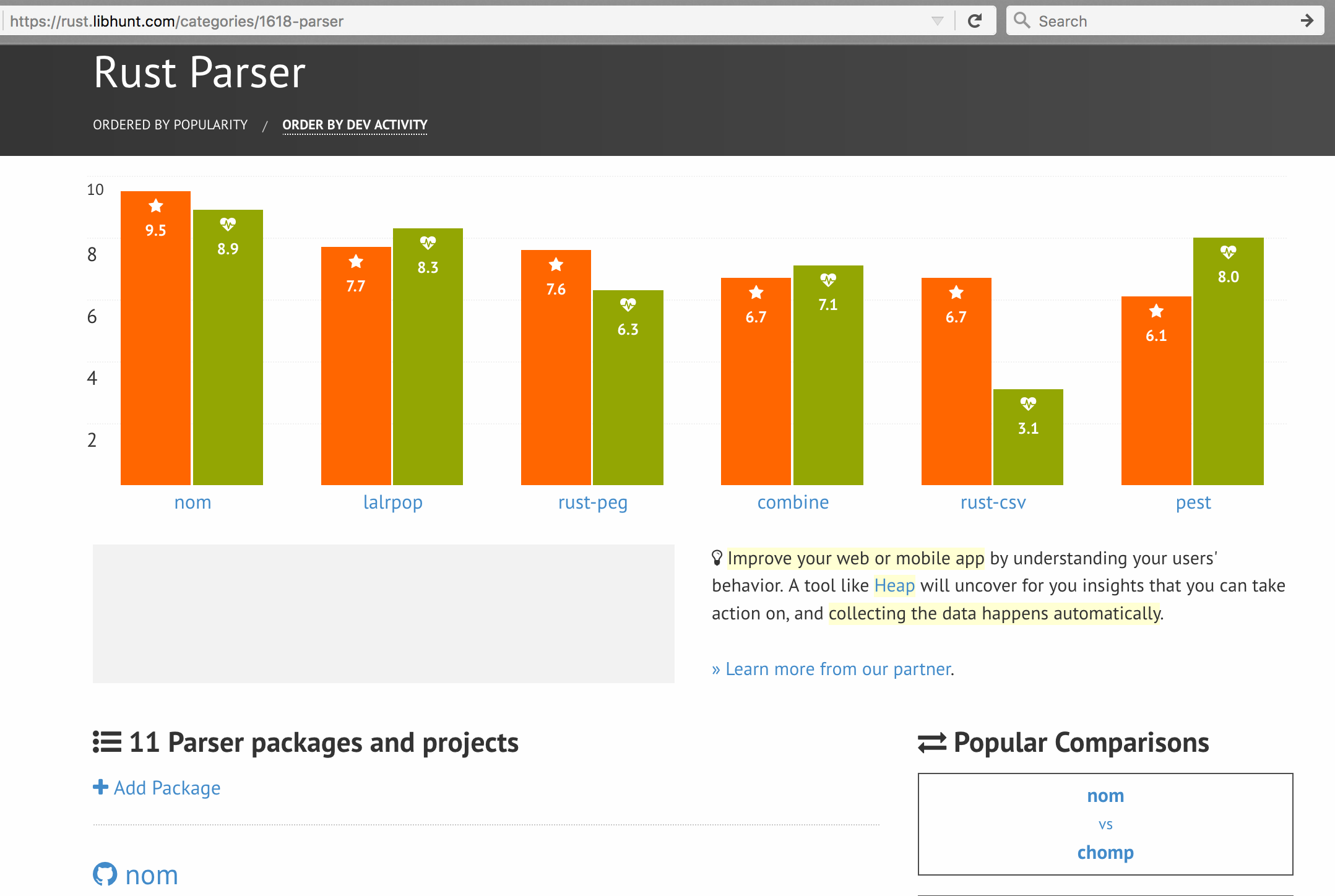Click the 'vs' text in comparison box
Image resolution: width=1335 pixels, height=896 pixels.
point(1105,824)
